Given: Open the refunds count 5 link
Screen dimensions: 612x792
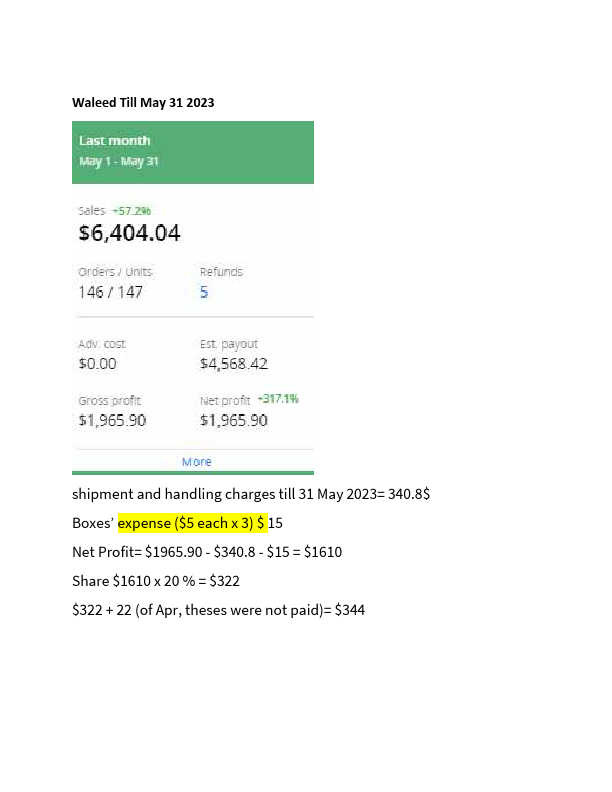Looking at the screenshot, I should 204,292.
